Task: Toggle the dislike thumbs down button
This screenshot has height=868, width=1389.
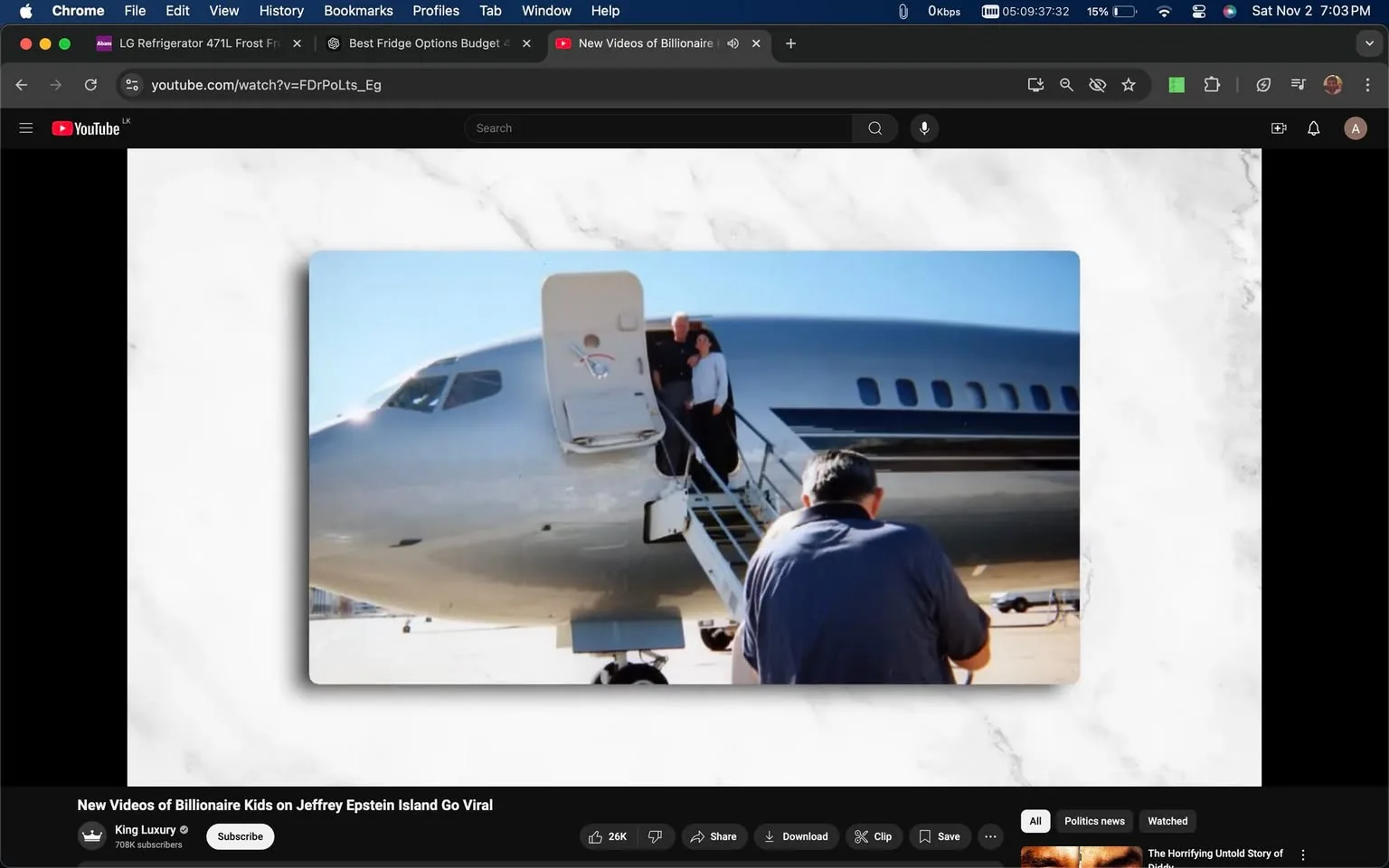Action: pyautogui.click(x=655, y=836)
